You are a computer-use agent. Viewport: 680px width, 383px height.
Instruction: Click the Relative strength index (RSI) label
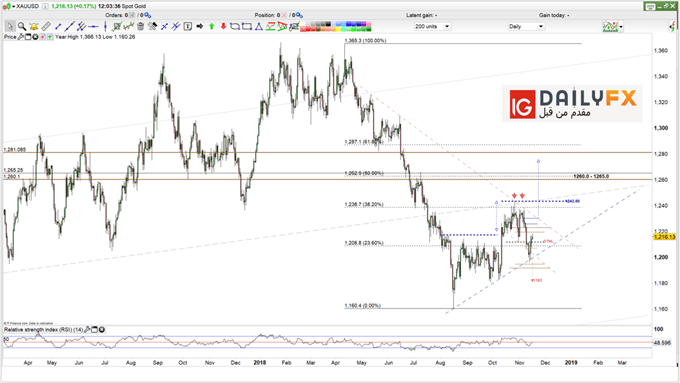(43, 330)
